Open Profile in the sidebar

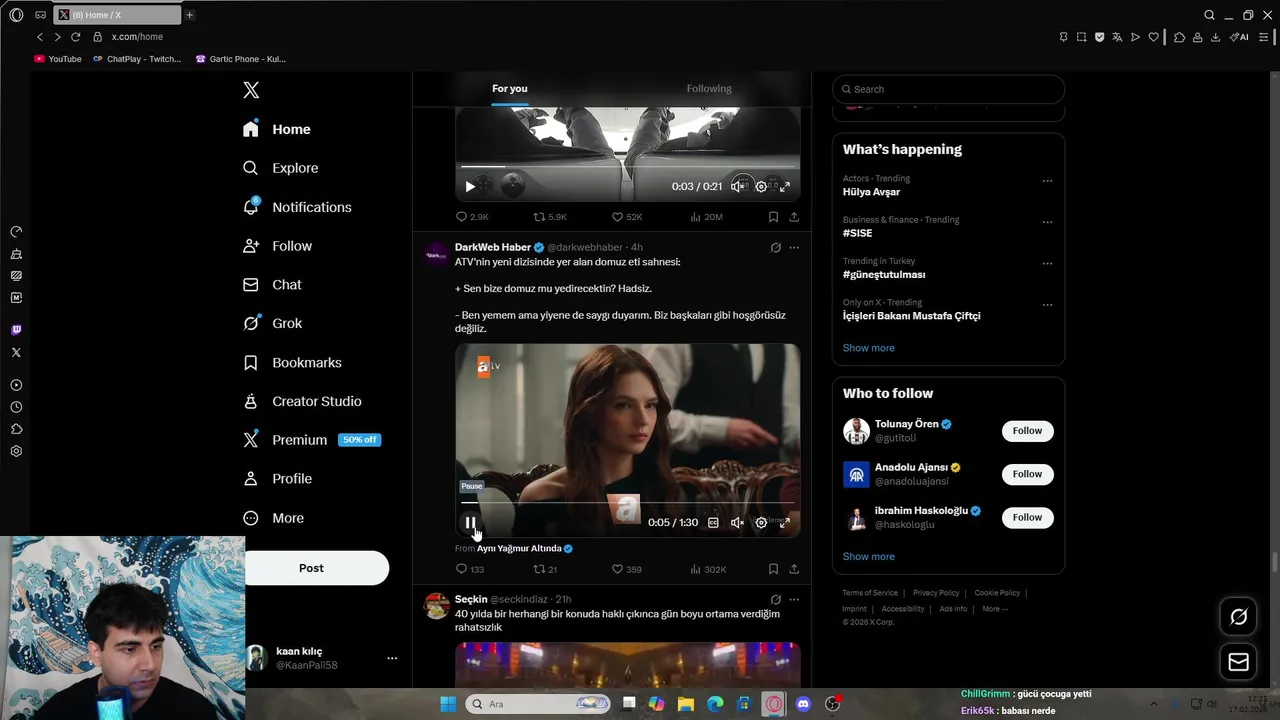click(277, 479)
